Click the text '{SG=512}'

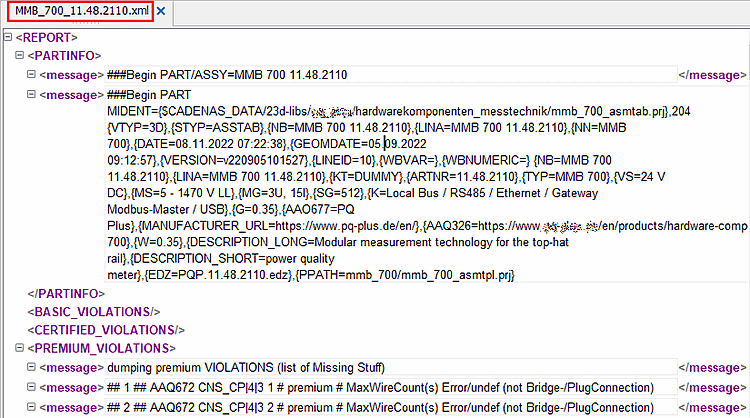pyautogui.click(x=339, y=193)
